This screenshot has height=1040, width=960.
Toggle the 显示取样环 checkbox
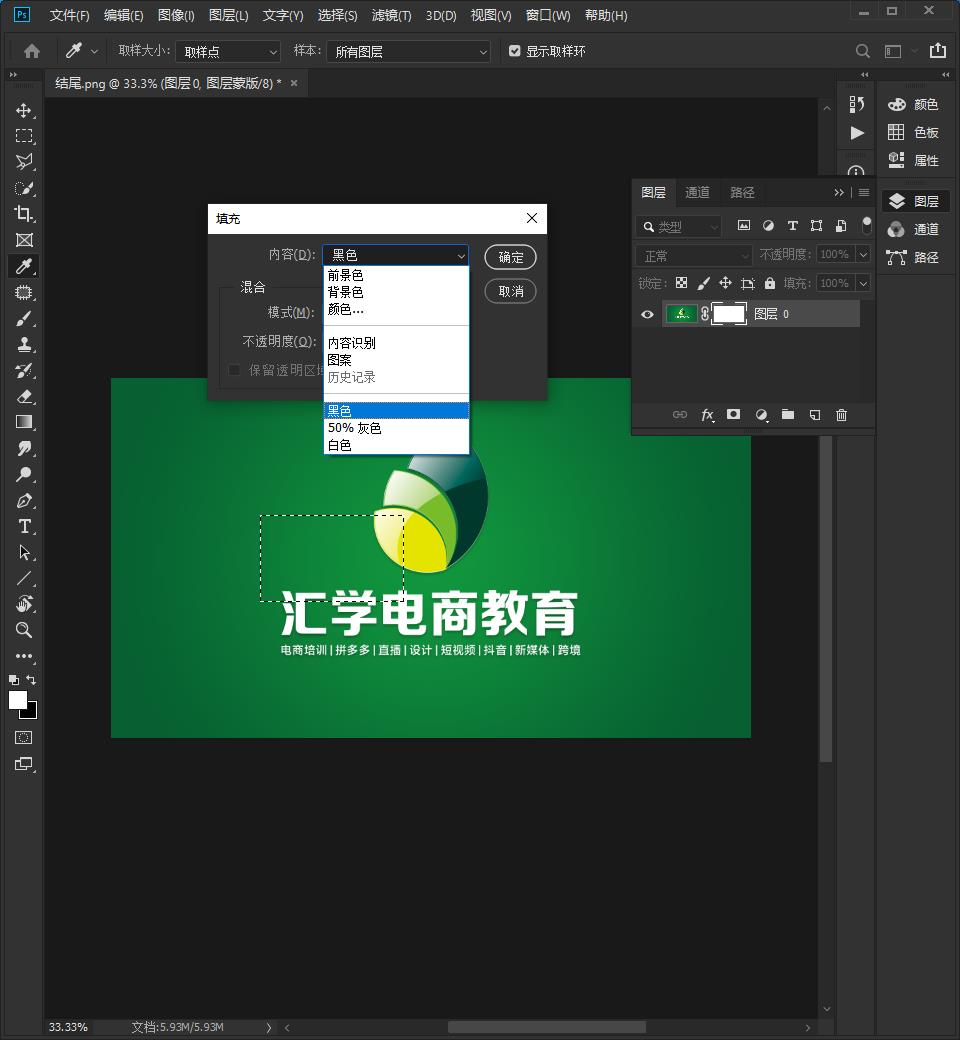pos(514,51)
